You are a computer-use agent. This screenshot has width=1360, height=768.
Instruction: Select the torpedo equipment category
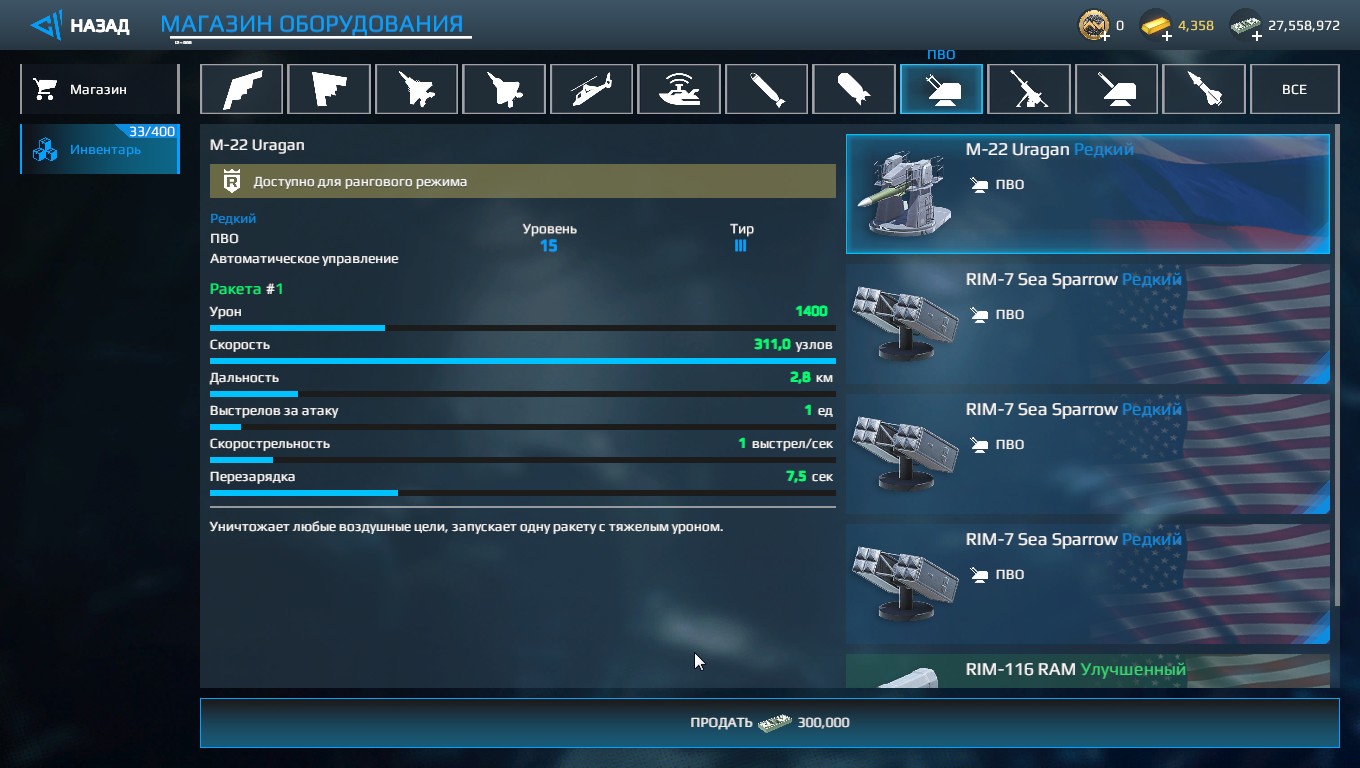tap(766, 89)
